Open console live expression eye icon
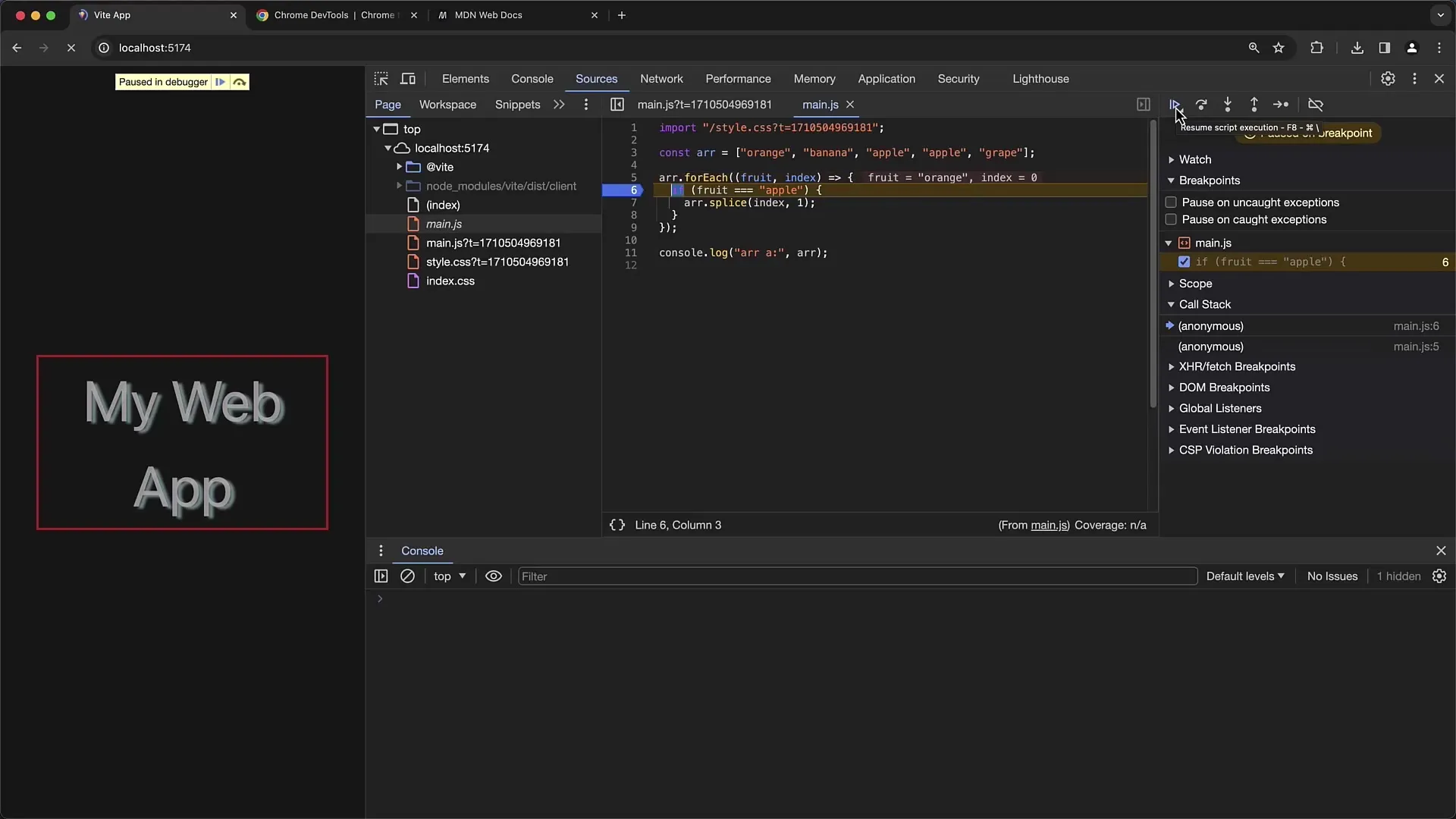Image resolution: width=1456 pixels, height=819 pixels. pos(494,576)
